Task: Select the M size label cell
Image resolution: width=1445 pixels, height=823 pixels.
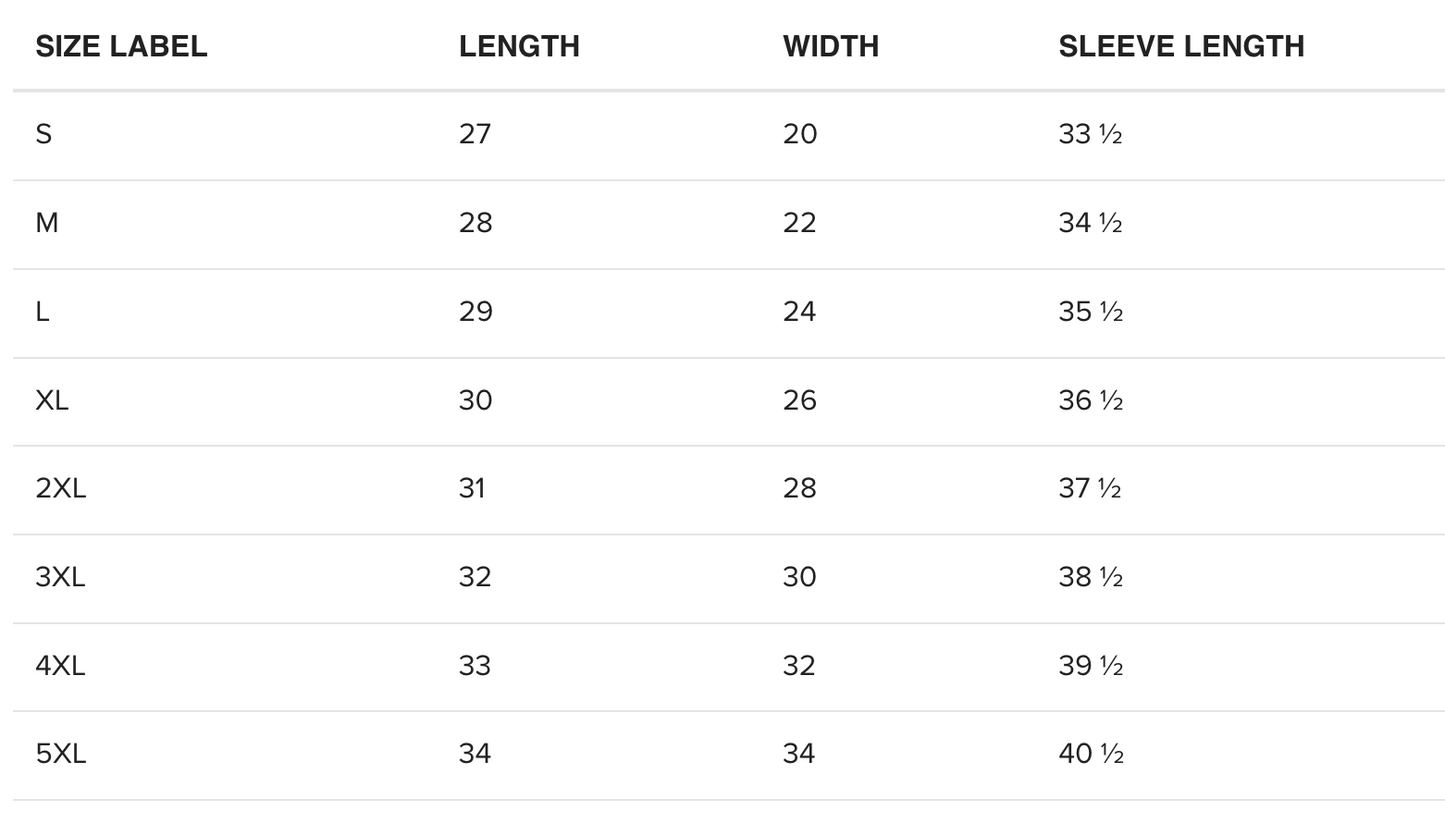Action: [x=47, y=223]
